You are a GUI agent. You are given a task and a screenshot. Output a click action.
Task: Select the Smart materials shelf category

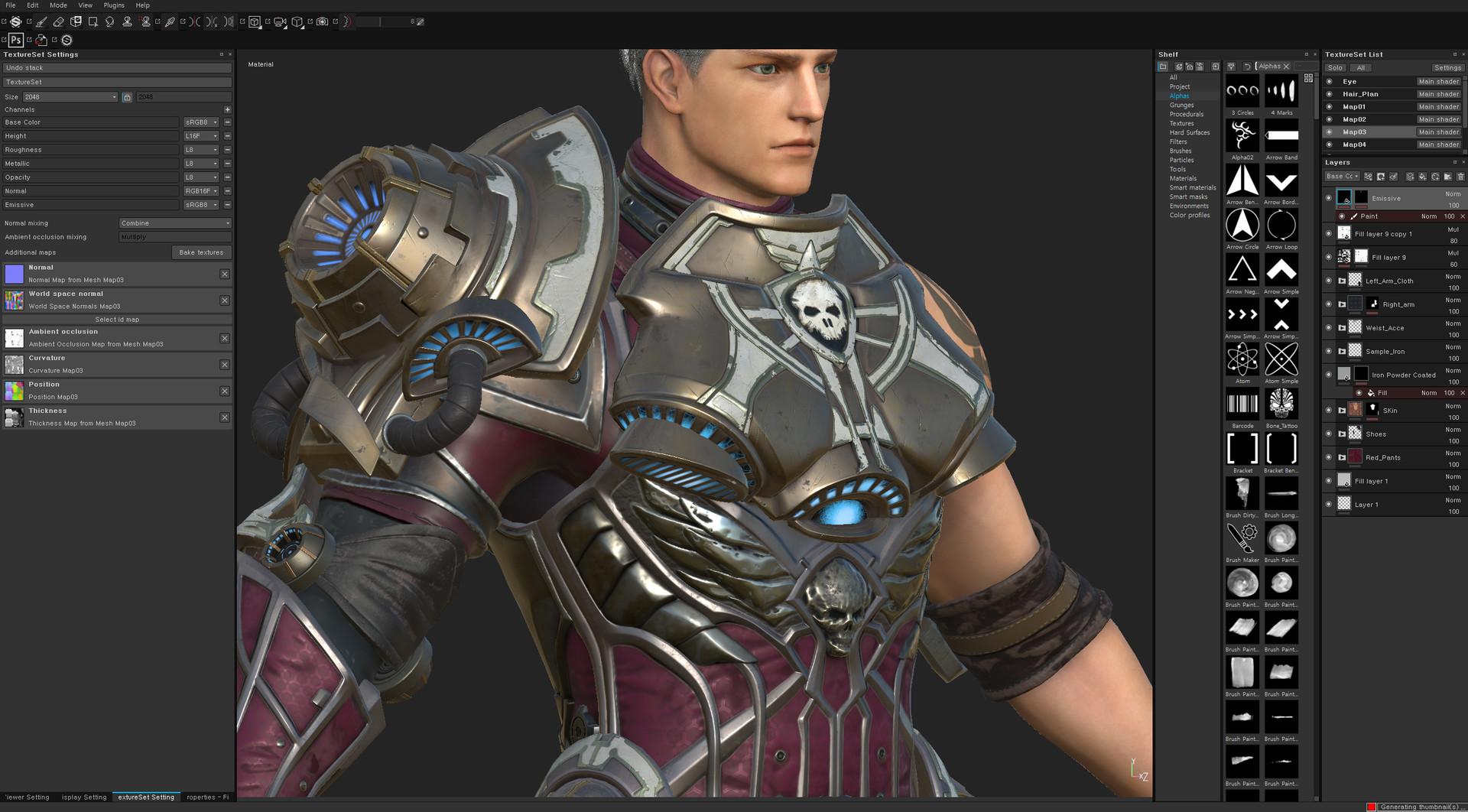tap(1192, 187)
